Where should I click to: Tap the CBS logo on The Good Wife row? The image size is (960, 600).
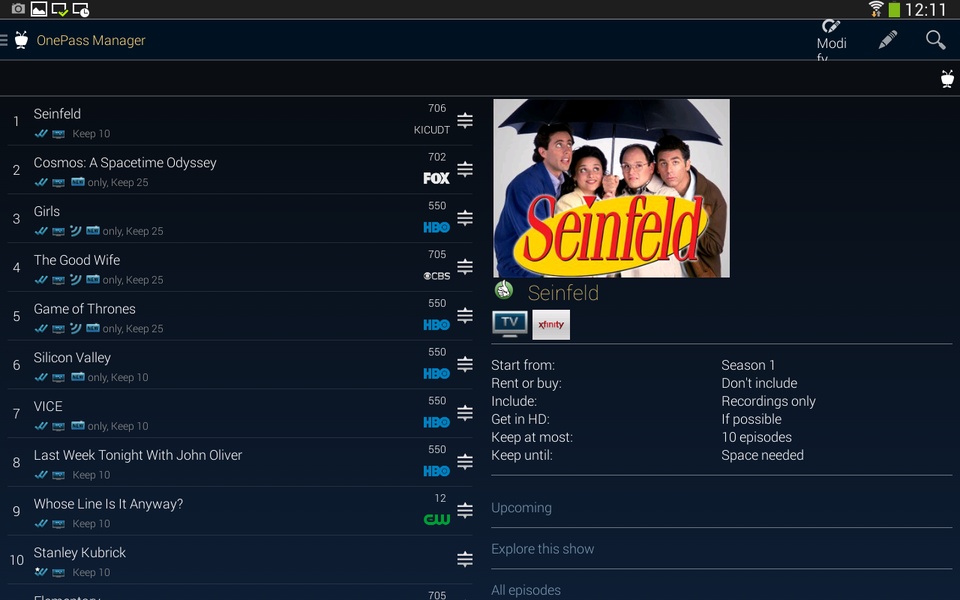tap(437, 276)
